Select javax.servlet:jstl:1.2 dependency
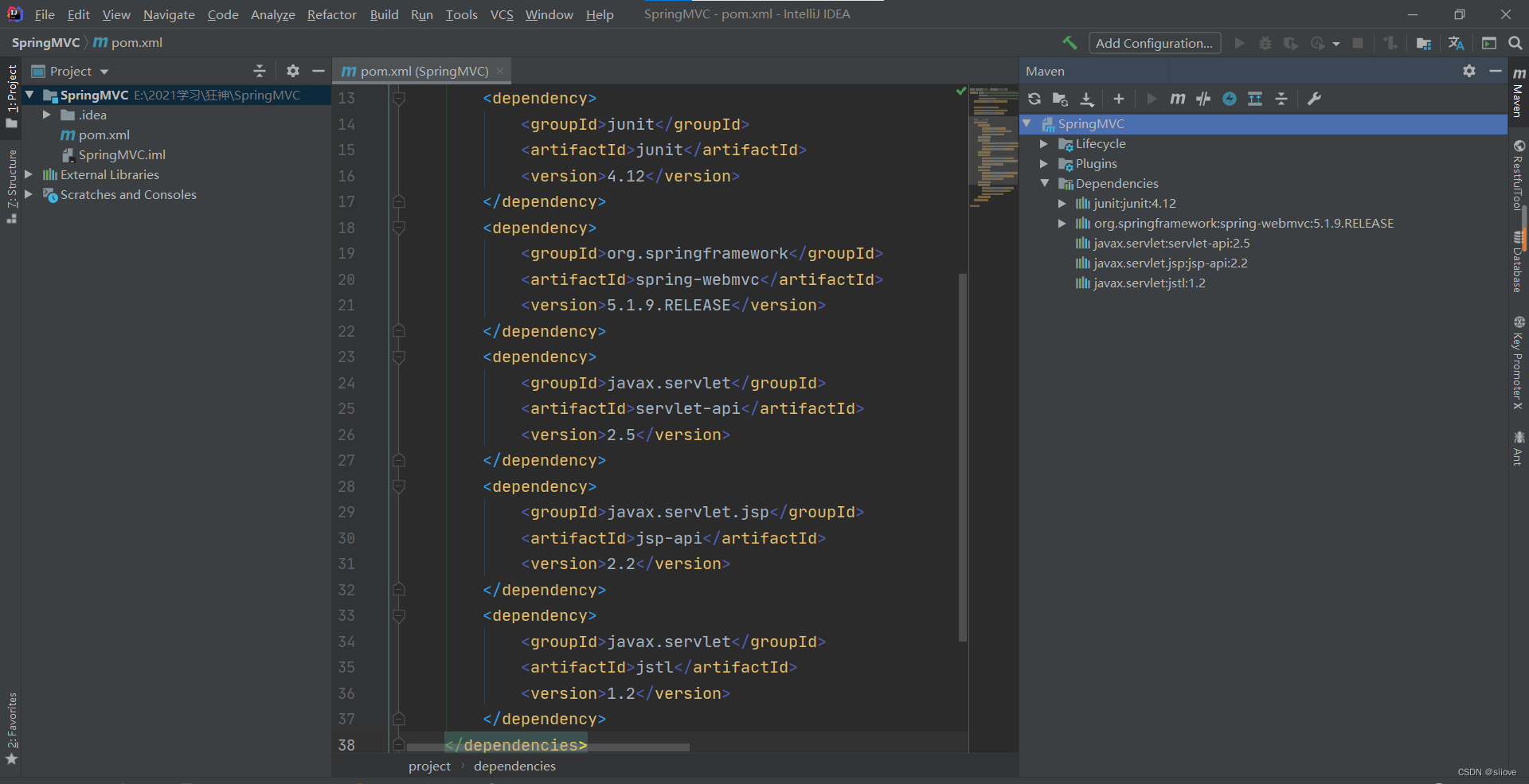This screenshot has height=784, width=1529. [x=1149, y=283]
